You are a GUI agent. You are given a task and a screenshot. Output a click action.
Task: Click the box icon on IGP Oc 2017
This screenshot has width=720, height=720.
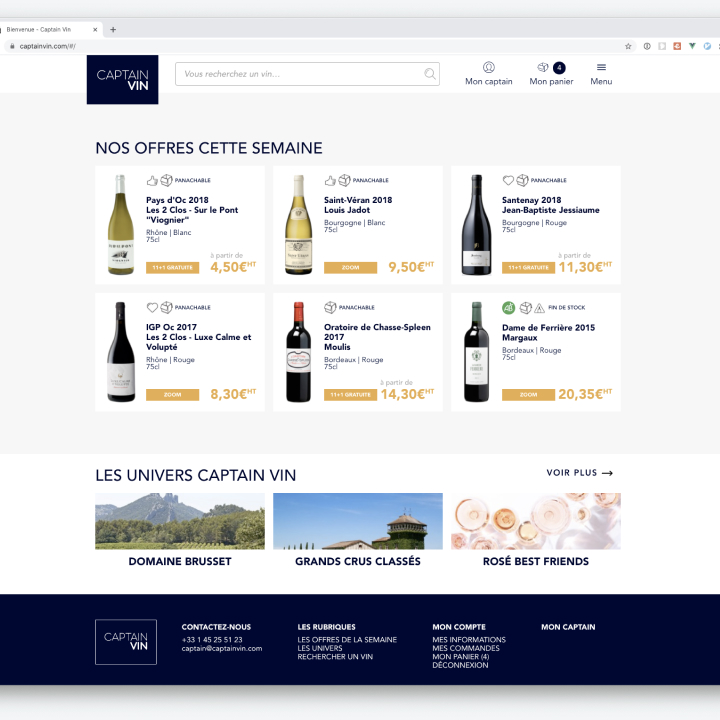pos(166,308)
